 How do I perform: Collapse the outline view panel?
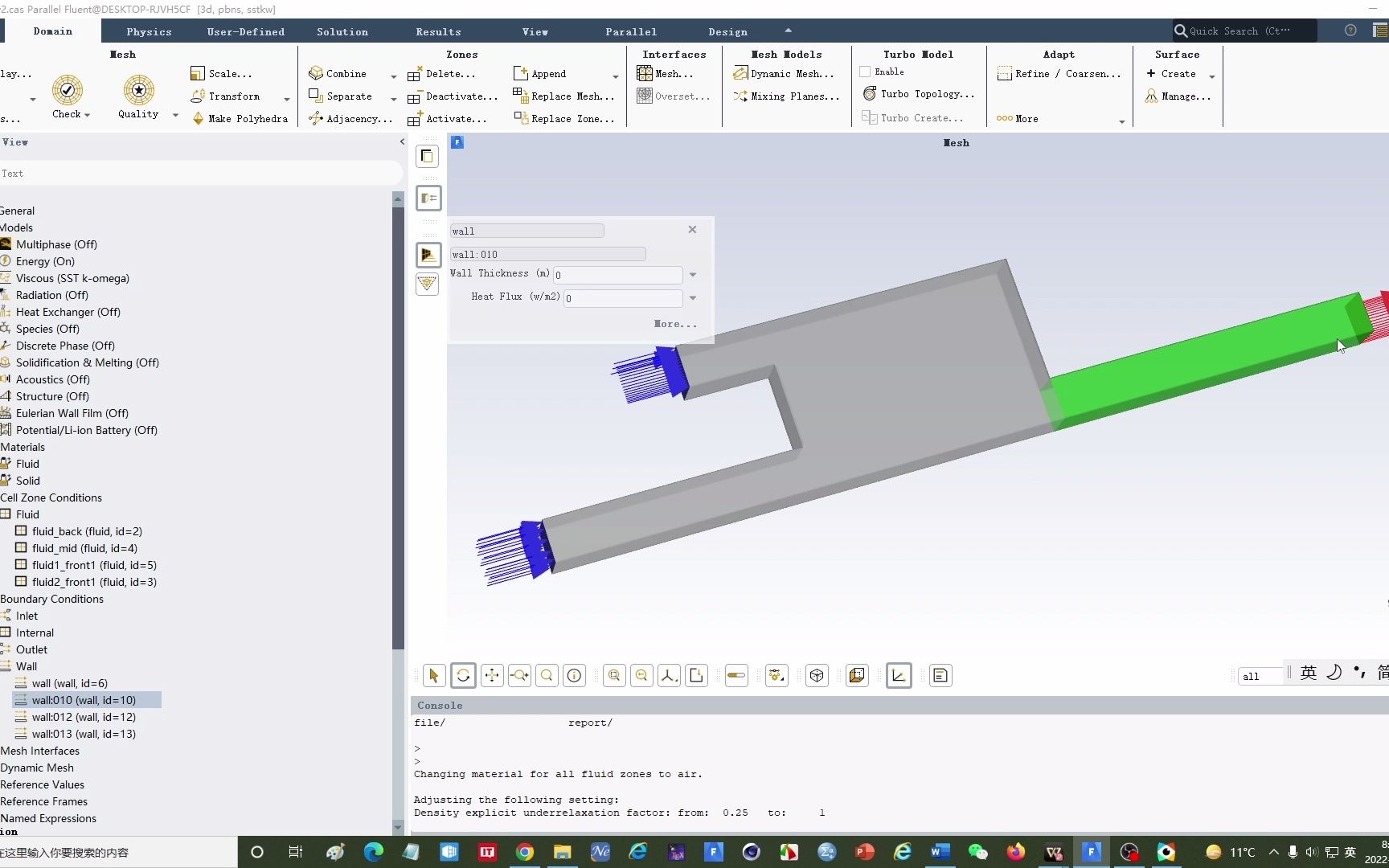pyautogui.click(x=402, y=142)
